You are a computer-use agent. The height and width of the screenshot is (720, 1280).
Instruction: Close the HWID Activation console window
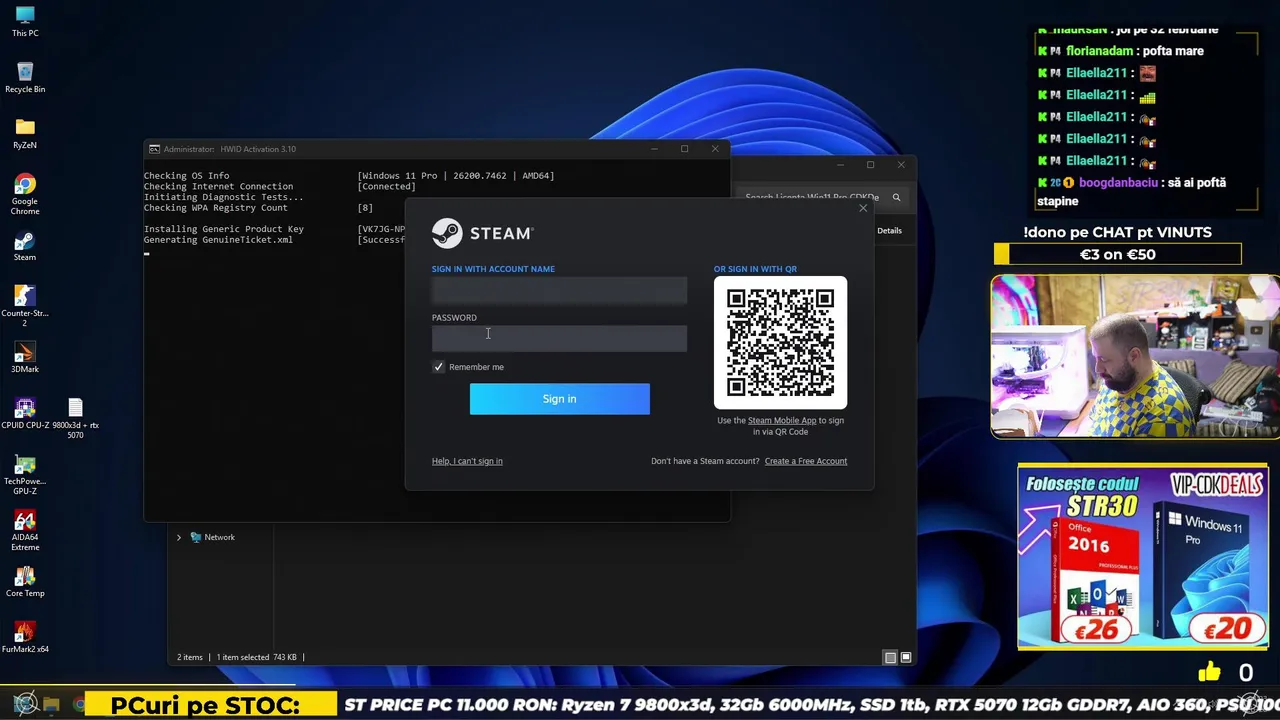(715, 149)
